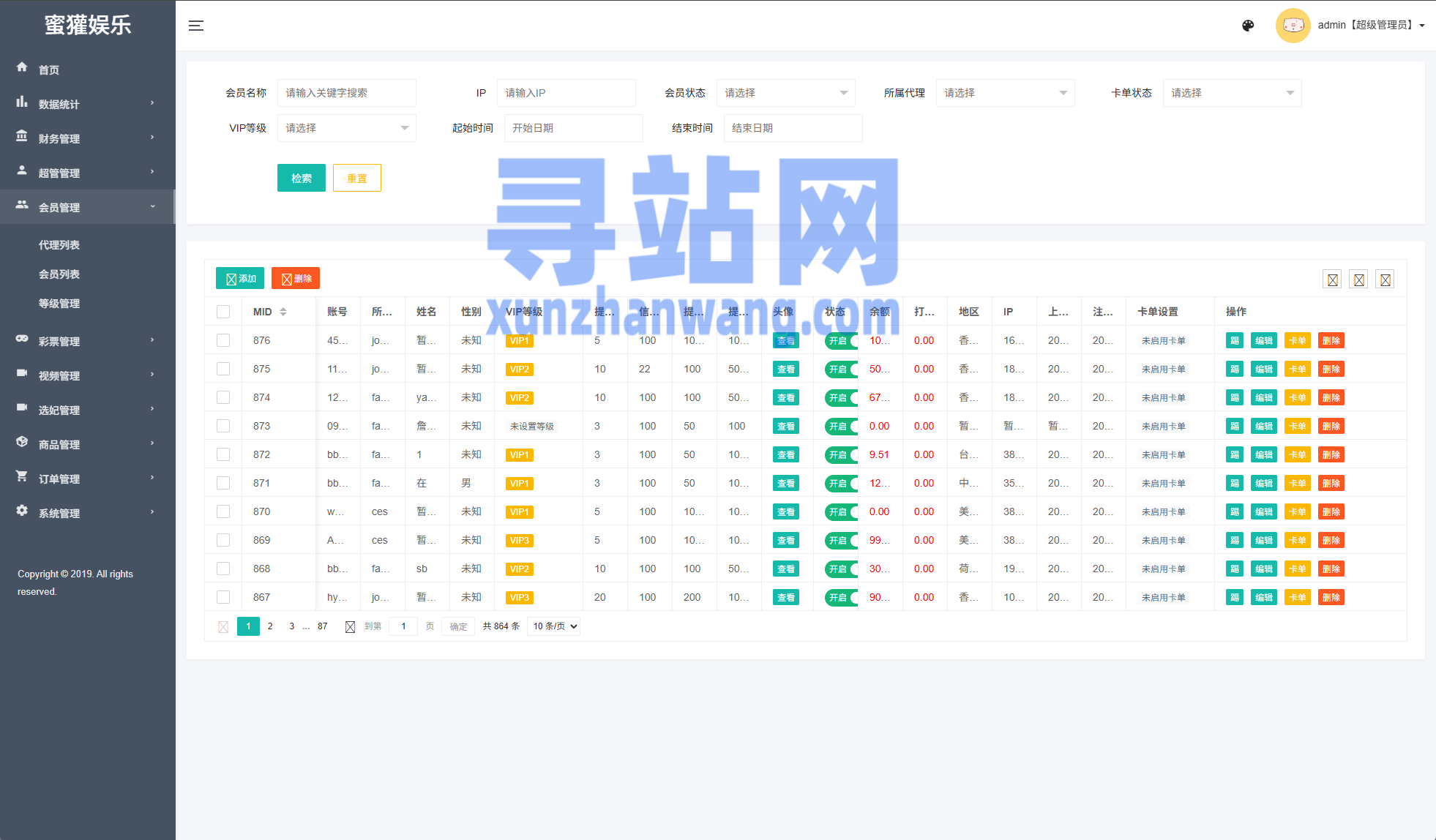The image size is (1436, 840).
Task: Click the first table toolbar icon at top right
Action: tap(1332, 280)
